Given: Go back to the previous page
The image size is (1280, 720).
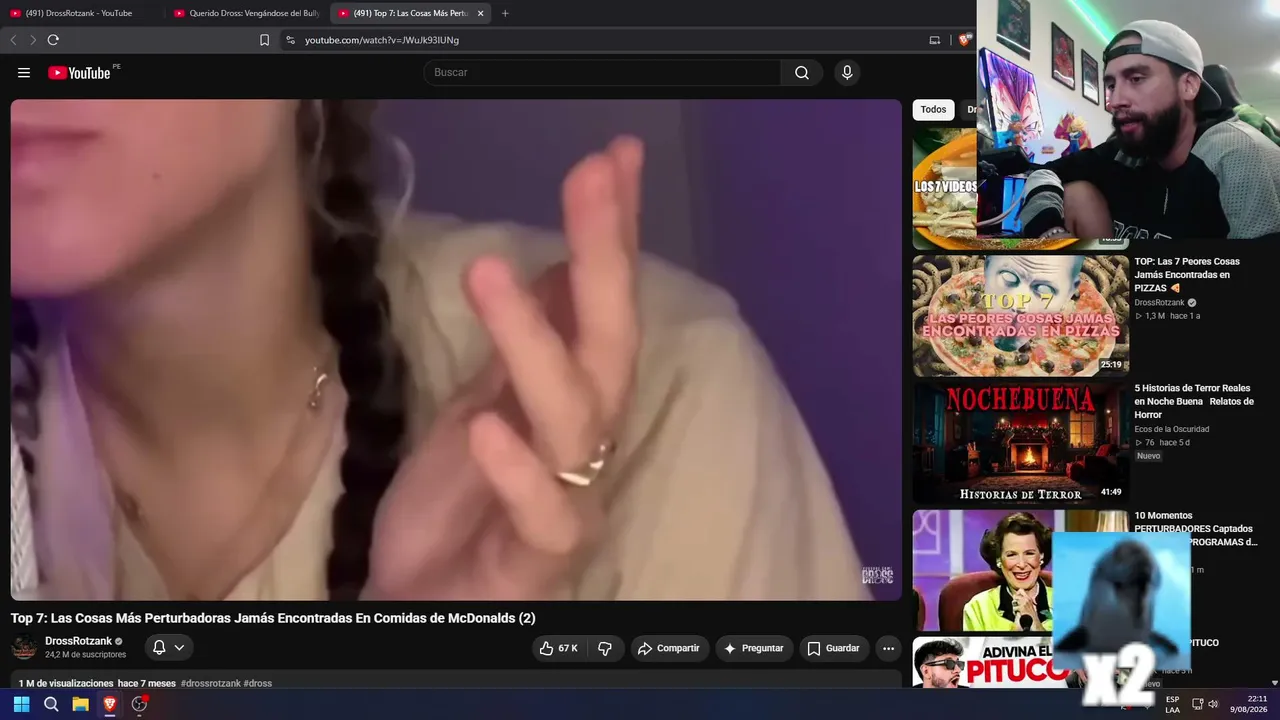Looking at the screenshot, I should (x=13, y=40).
